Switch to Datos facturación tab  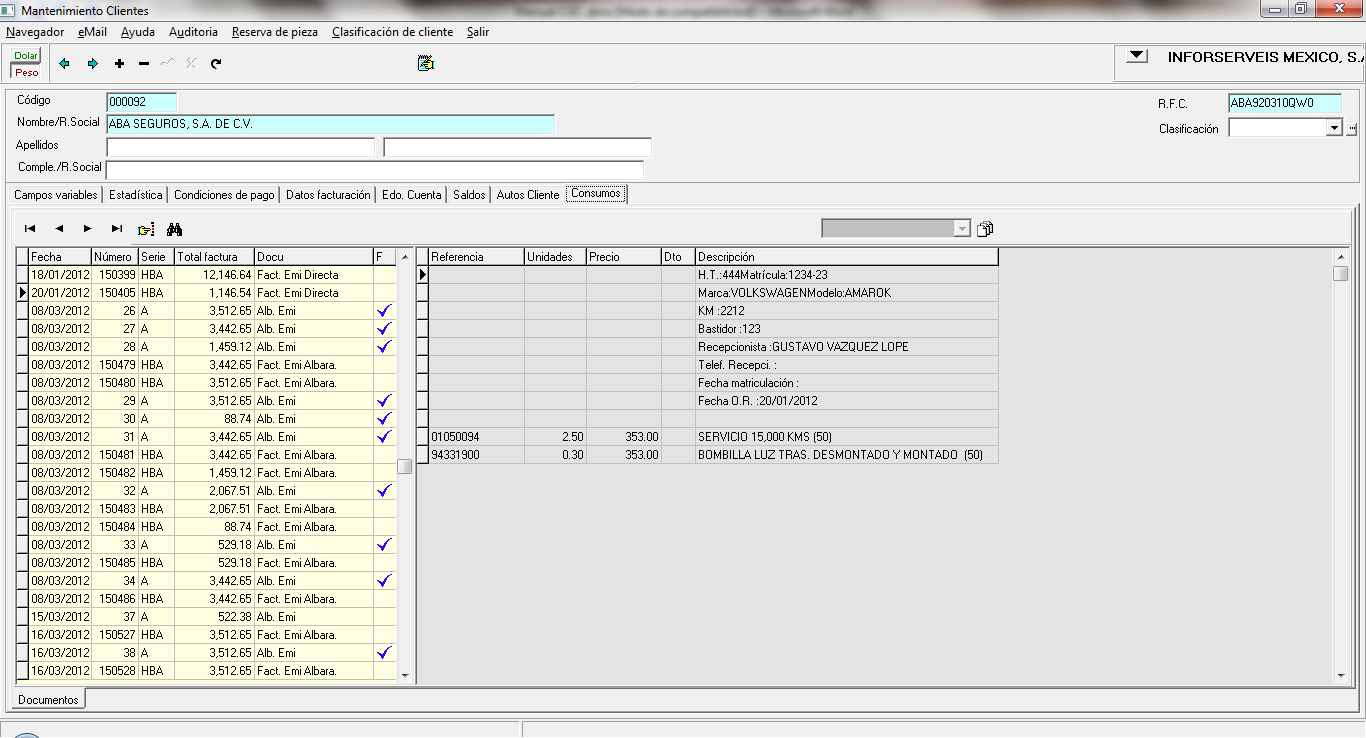coord(328,195)
